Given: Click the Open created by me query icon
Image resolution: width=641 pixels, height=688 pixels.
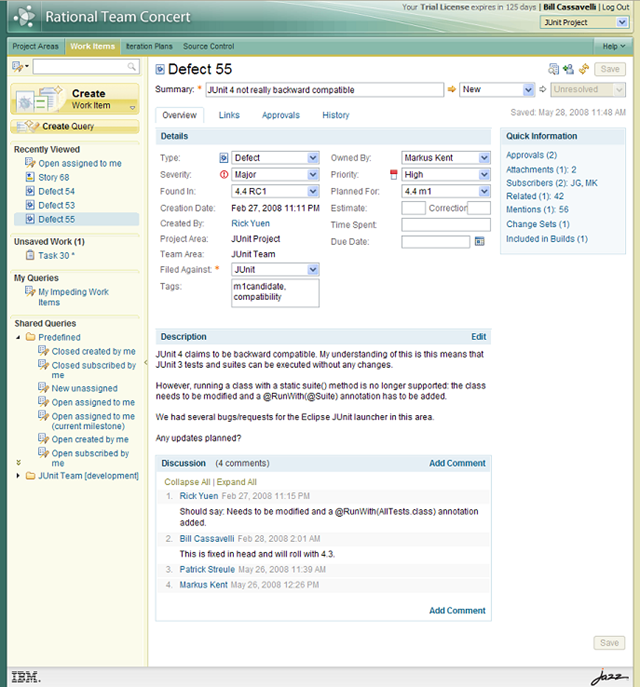Looking at the screenshot, I should (43, 439).
